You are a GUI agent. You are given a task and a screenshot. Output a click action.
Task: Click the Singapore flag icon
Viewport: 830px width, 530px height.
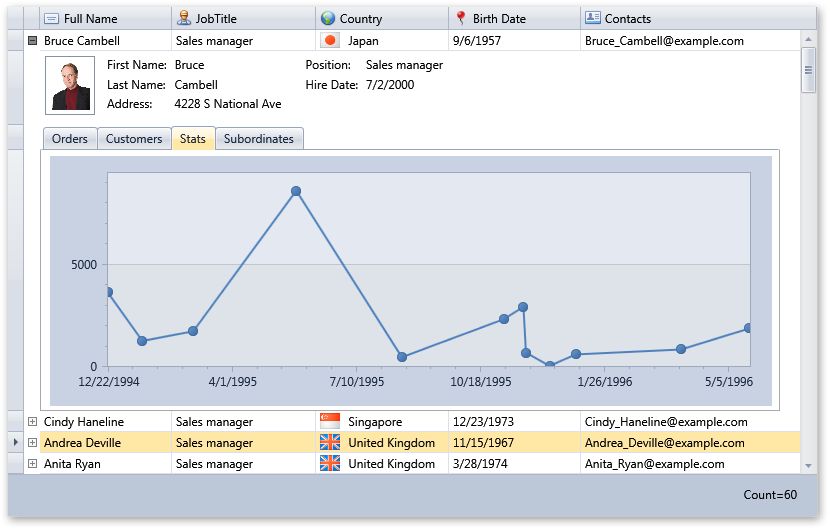point(330,422)
